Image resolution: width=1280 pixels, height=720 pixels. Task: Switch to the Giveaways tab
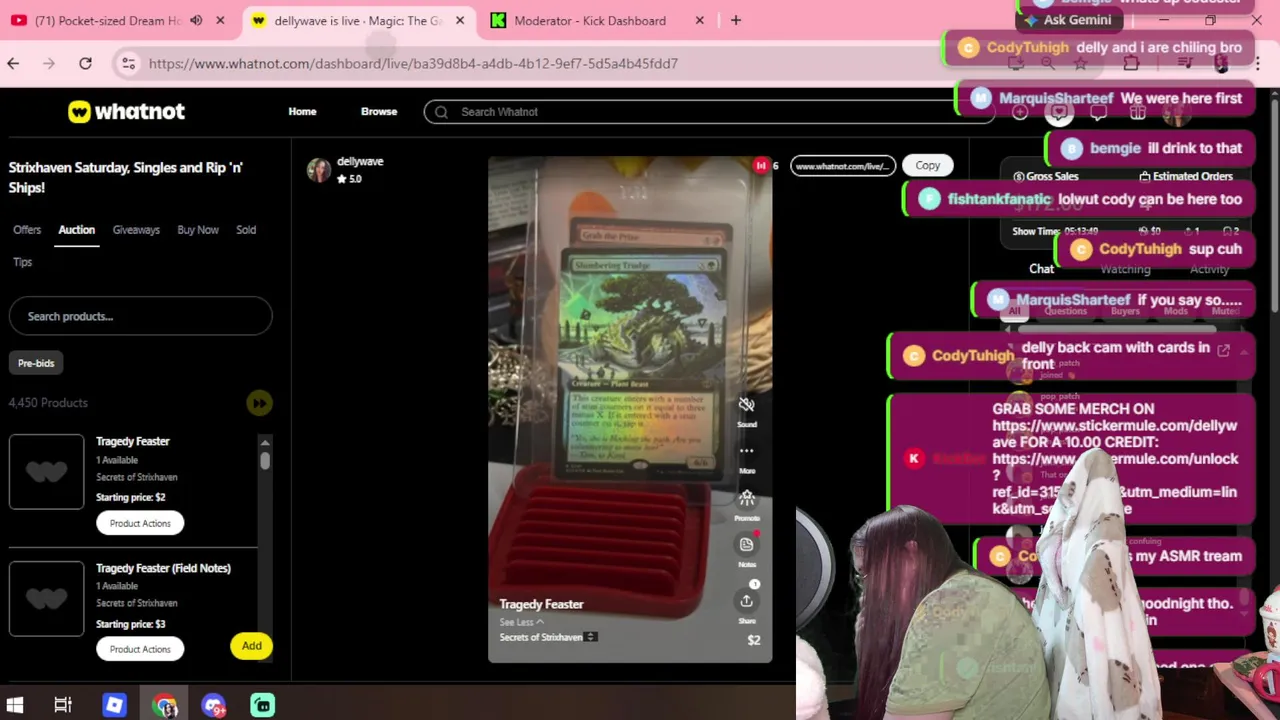coord(136,230)
